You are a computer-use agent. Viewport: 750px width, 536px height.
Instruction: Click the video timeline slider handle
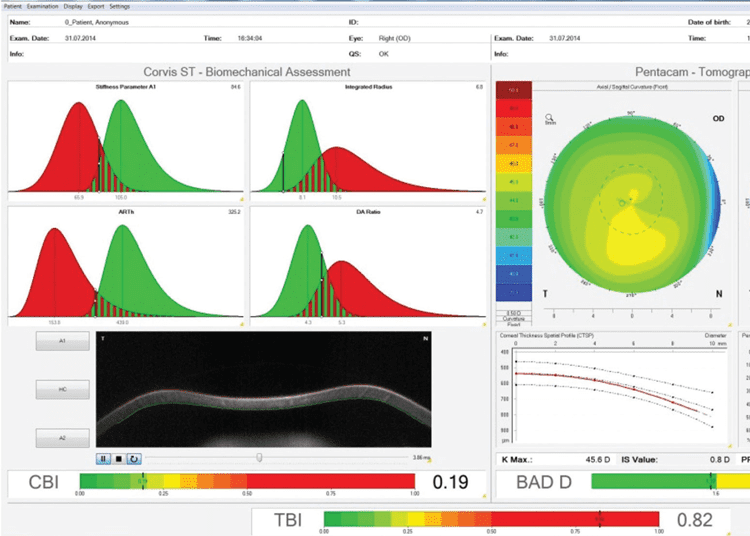pos(260,457)
